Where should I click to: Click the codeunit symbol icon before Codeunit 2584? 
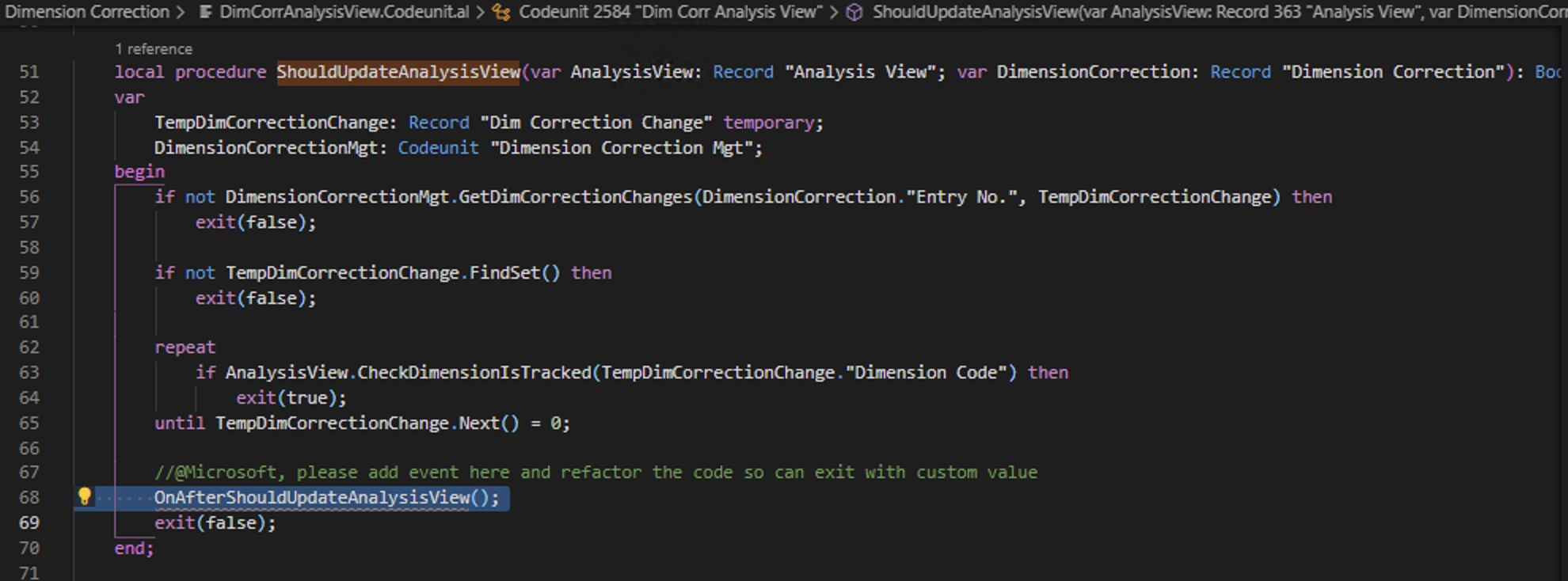coord(499,12)
